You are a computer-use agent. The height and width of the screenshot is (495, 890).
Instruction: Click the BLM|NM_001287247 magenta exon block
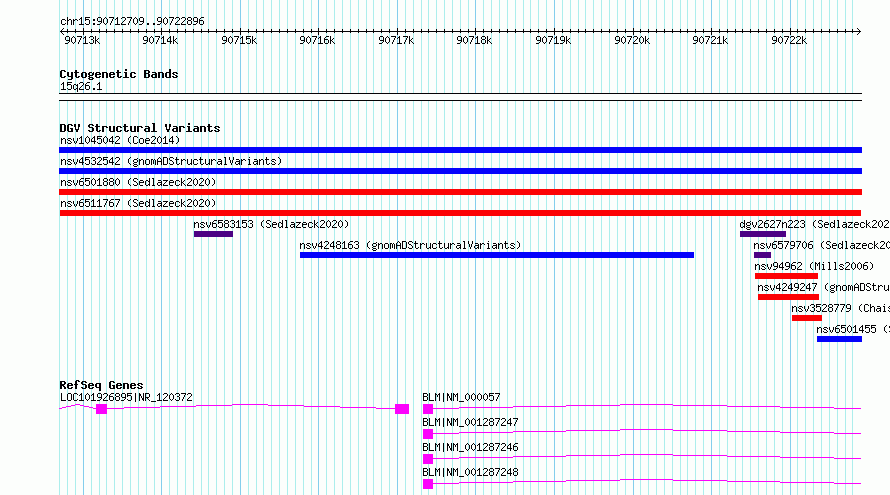(x=428, y=434)
